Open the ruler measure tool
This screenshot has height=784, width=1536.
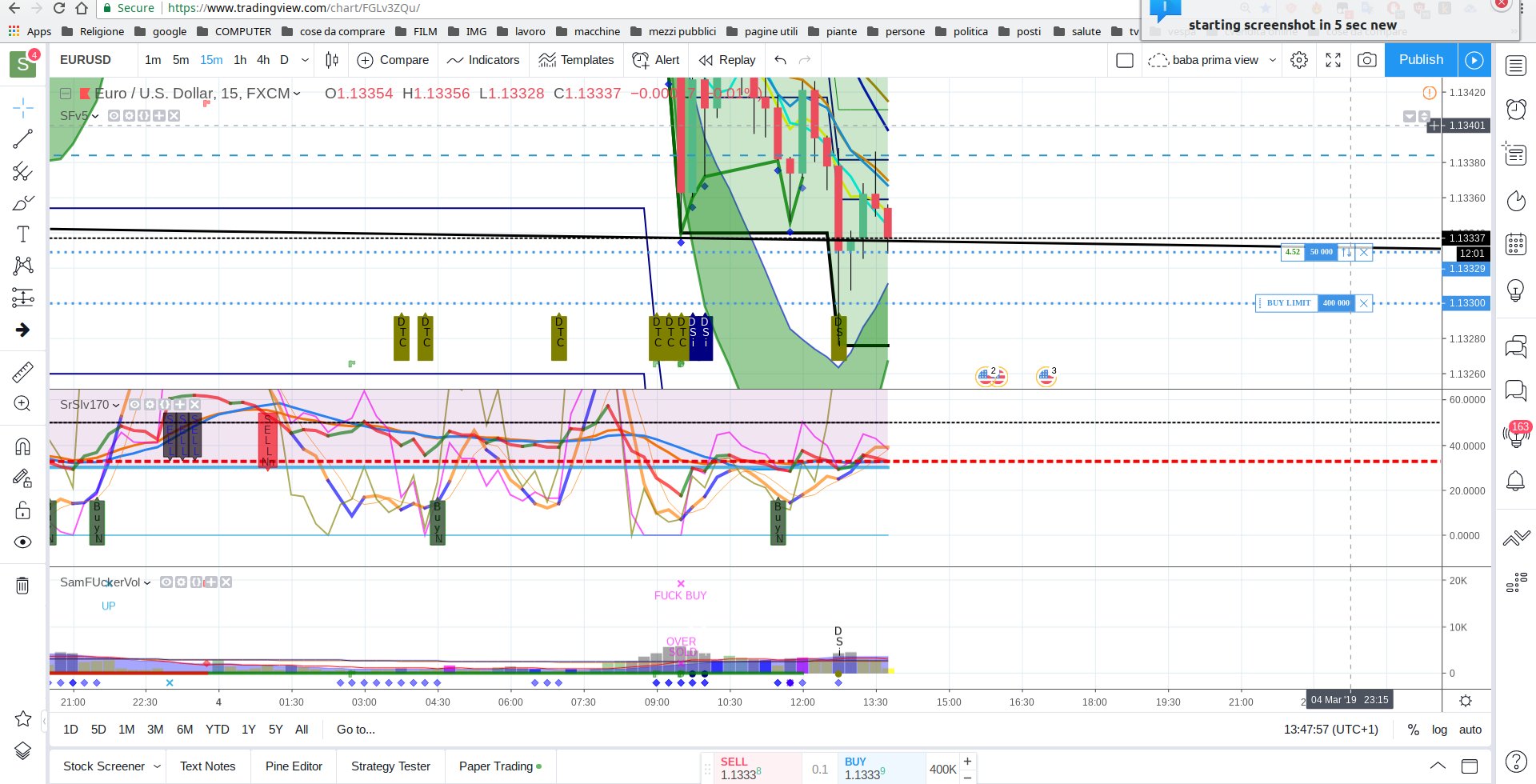[x=22, y=372]
